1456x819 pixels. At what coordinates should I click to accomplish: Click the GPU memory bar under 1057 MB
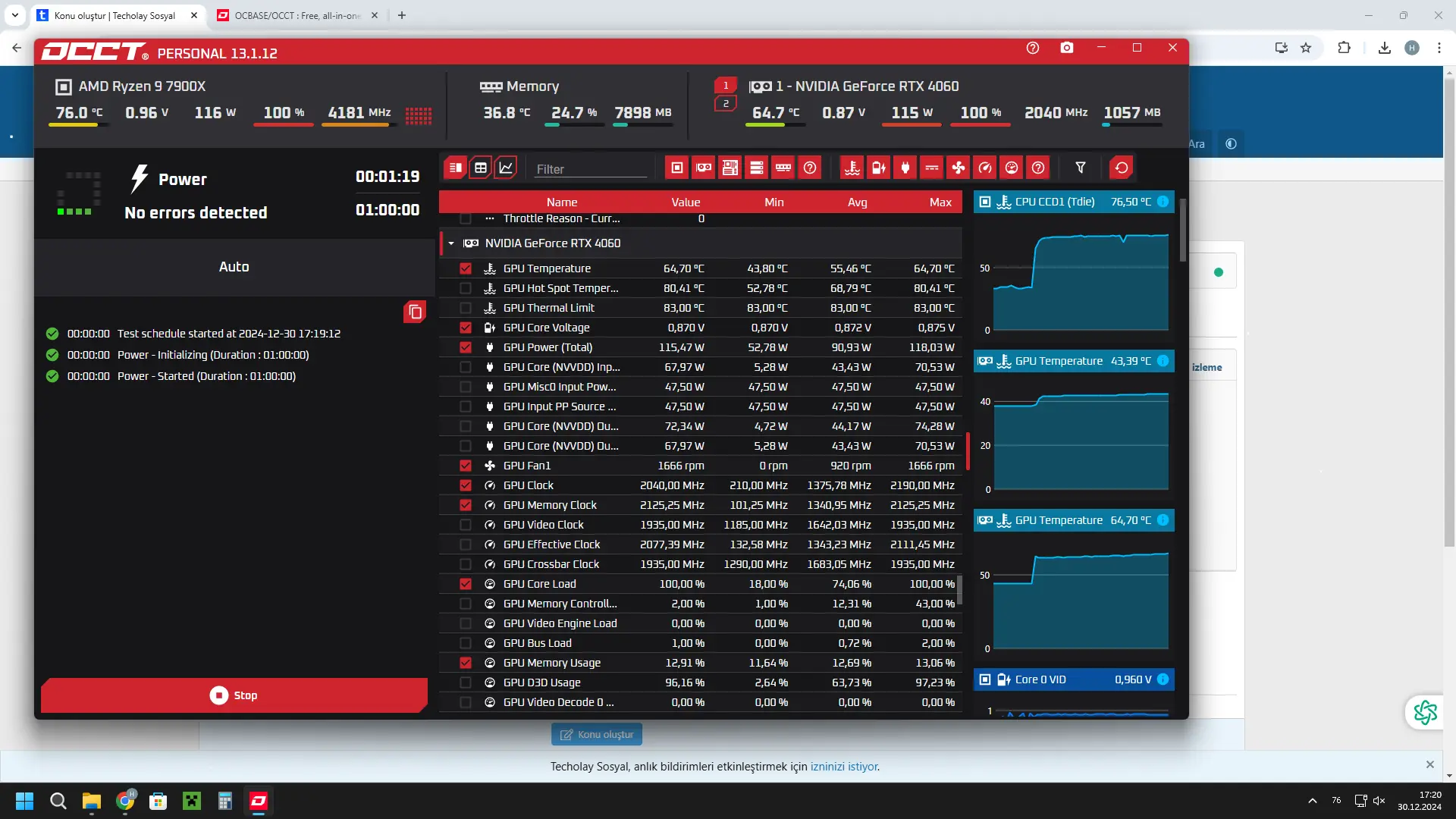(1131, 125)
